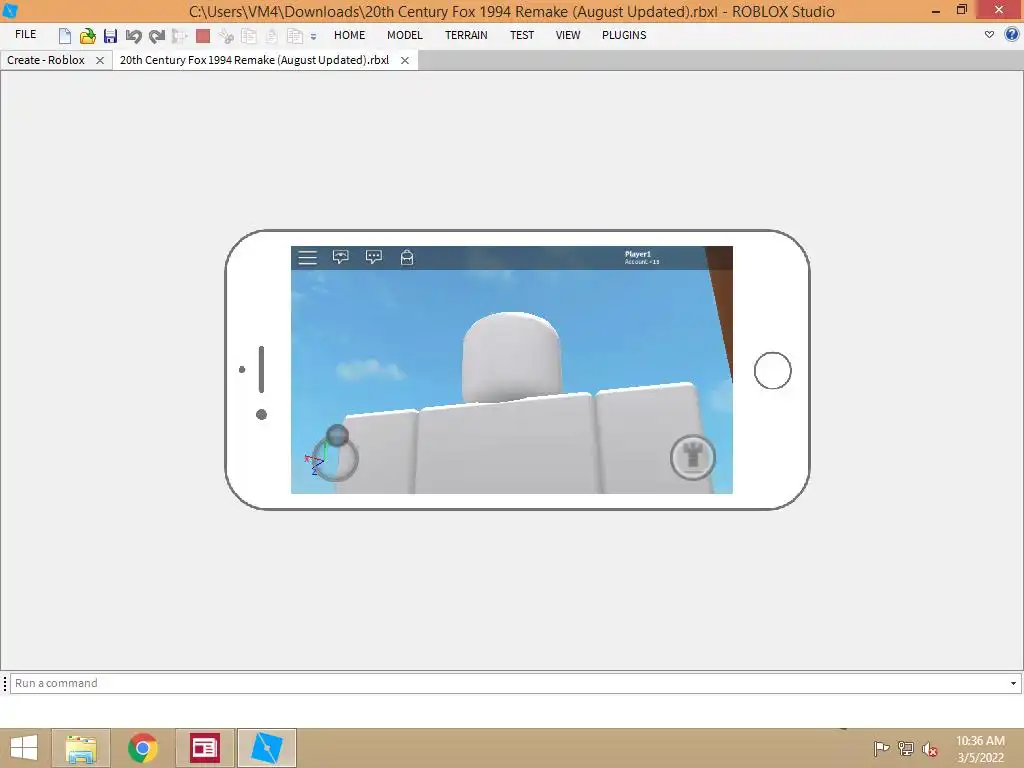Open the red news app on the taskbar

pyautogui.click(x=204, y=748)
